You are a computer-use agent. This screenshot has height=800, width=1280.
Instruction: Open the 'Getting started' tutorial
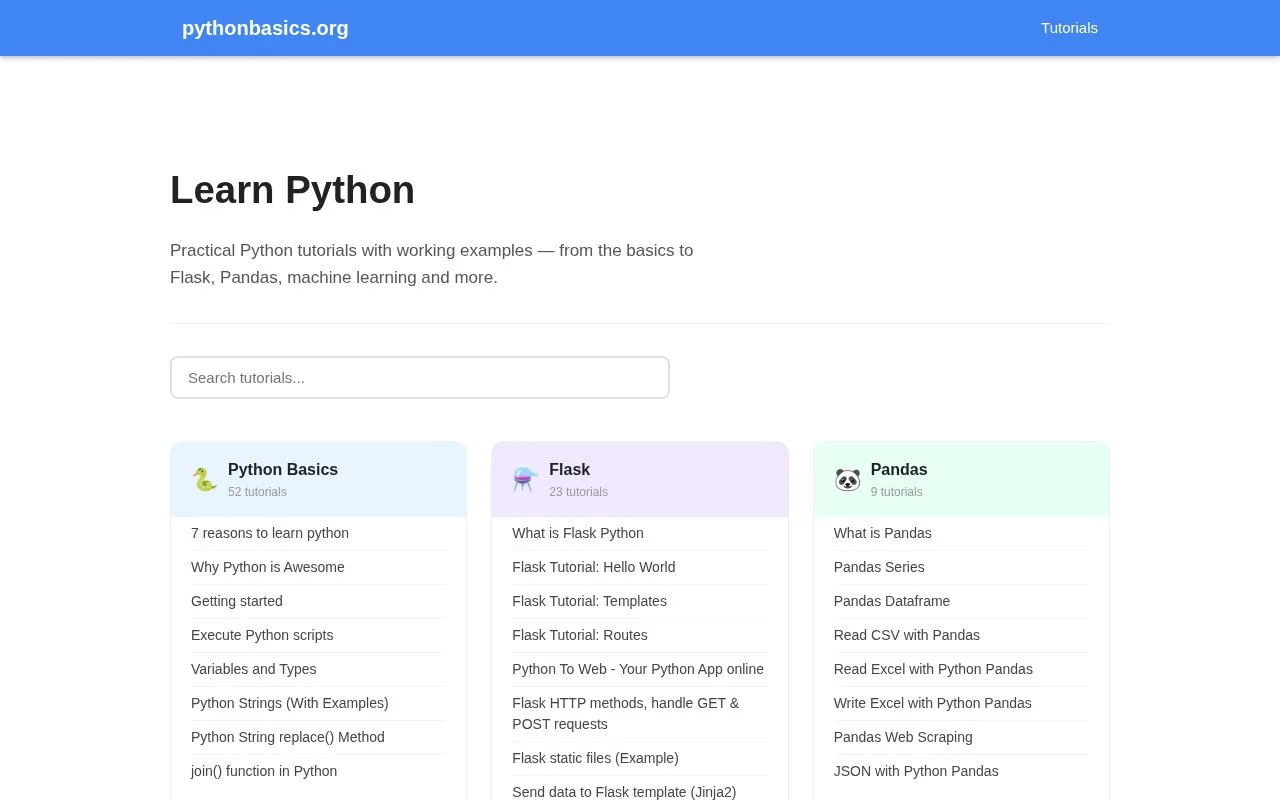[x=237, y=601]
